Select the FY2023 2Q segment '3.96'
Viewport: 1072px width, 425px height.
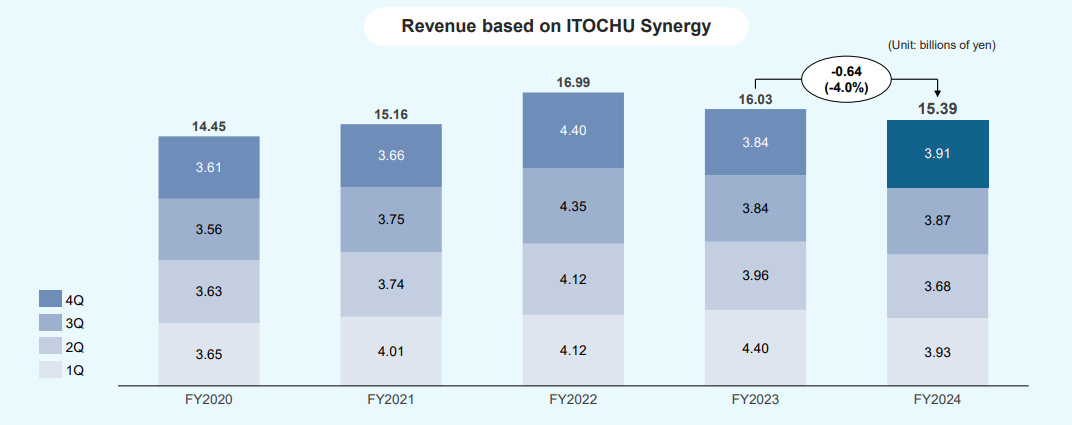tap(755, 275)
